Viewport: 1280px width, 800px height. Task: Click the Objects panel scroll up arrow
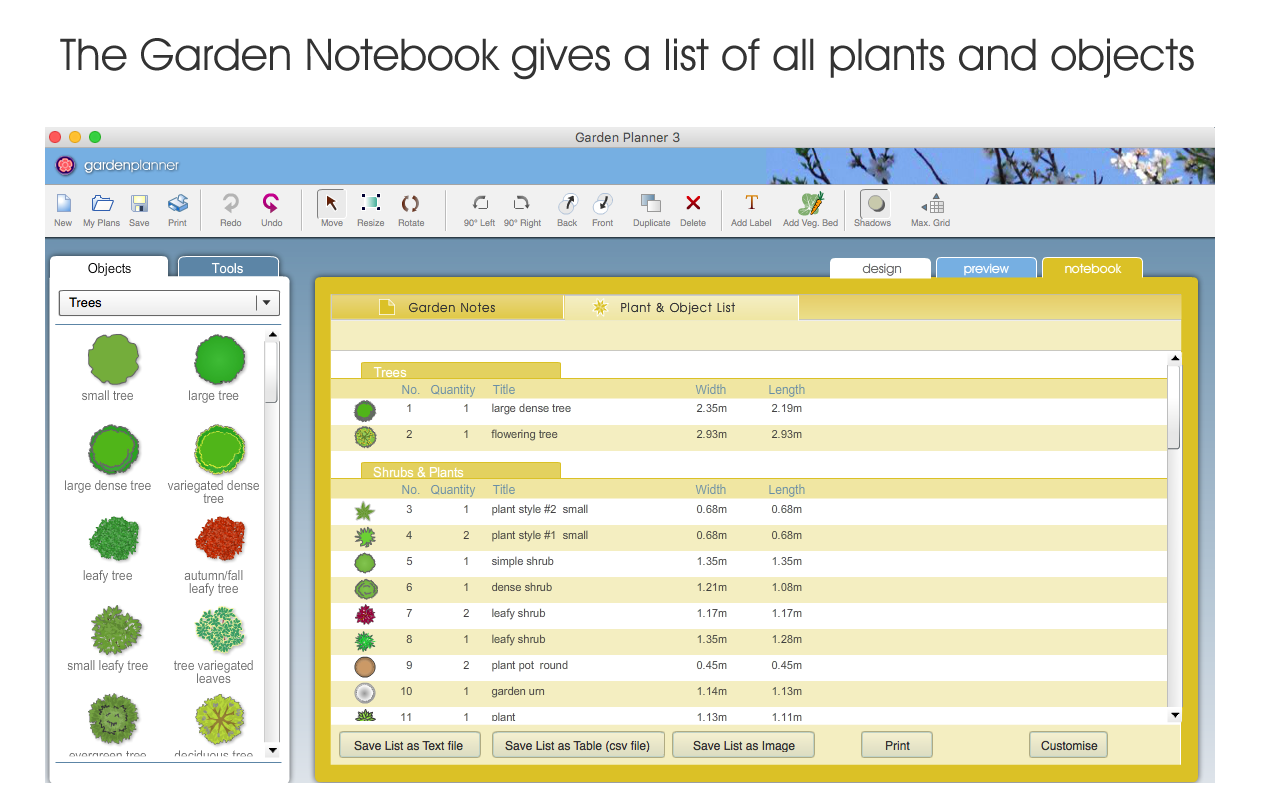click(x=272, y=335)
